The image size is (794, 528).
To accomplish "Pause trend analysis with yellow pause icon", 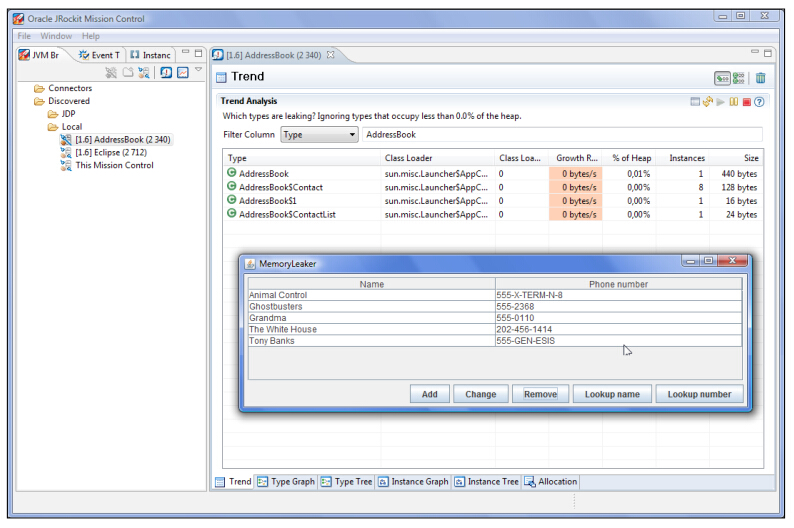I will click(x=733, y=102).
